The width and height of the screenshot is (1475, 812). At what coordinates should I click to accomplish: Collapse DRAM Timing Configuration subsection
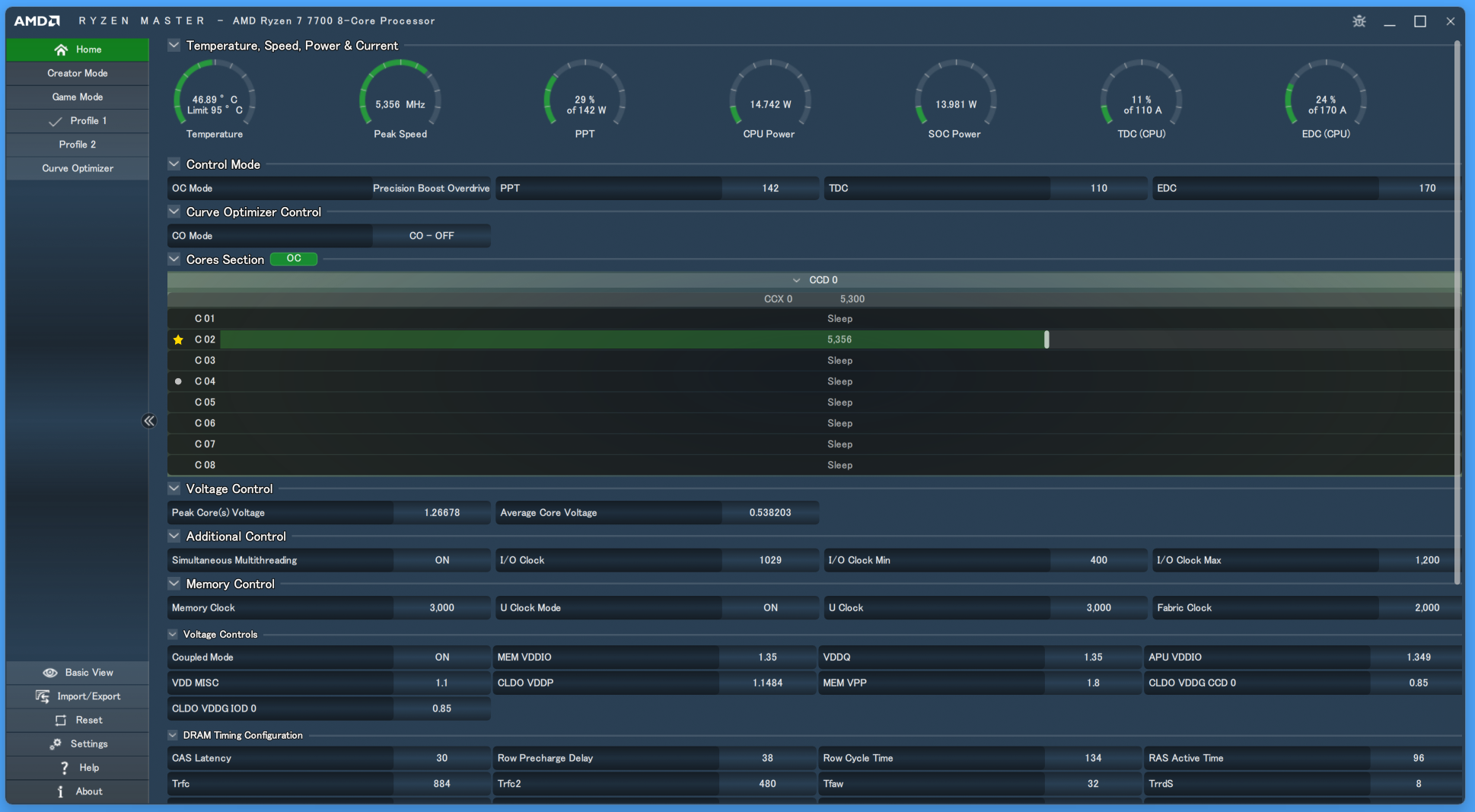[173, 735]
